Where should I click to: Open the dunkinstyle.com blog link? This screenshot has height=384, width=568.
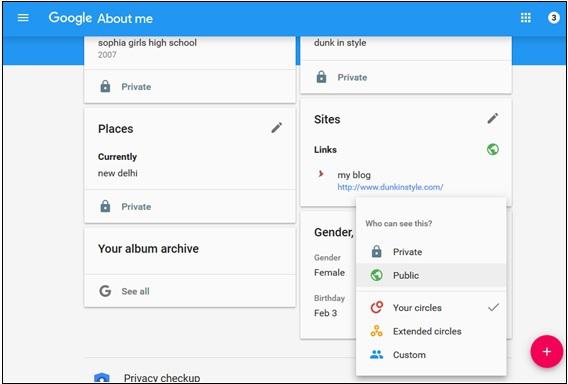[390, 187]
